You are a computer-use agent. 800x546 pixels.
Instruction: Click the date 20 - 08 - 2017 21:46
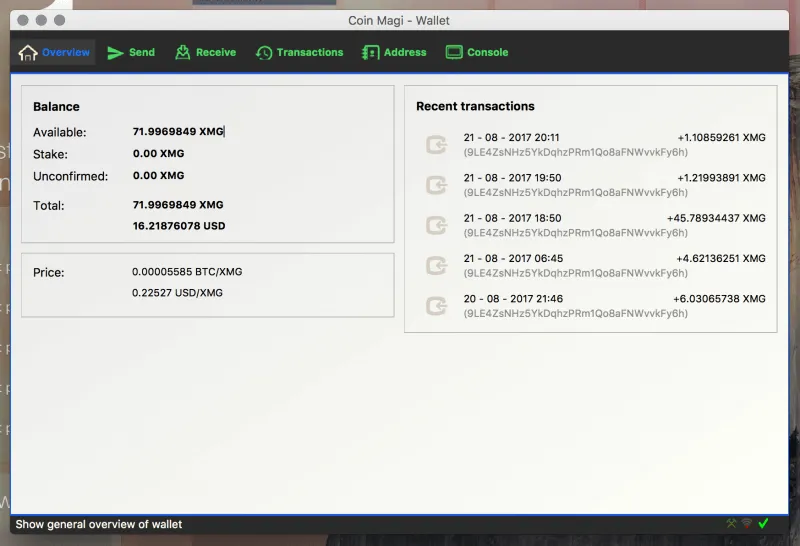pos(513,299)
